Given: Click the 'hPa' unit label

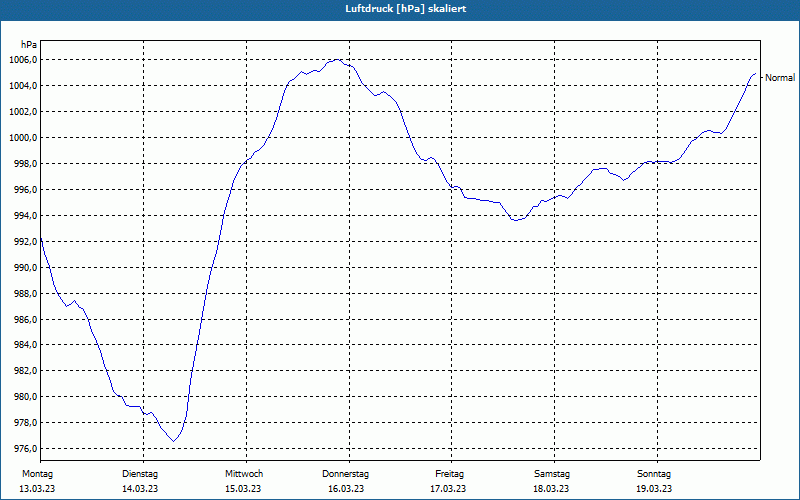Looking at the screenshot, I should click(29, 45).
